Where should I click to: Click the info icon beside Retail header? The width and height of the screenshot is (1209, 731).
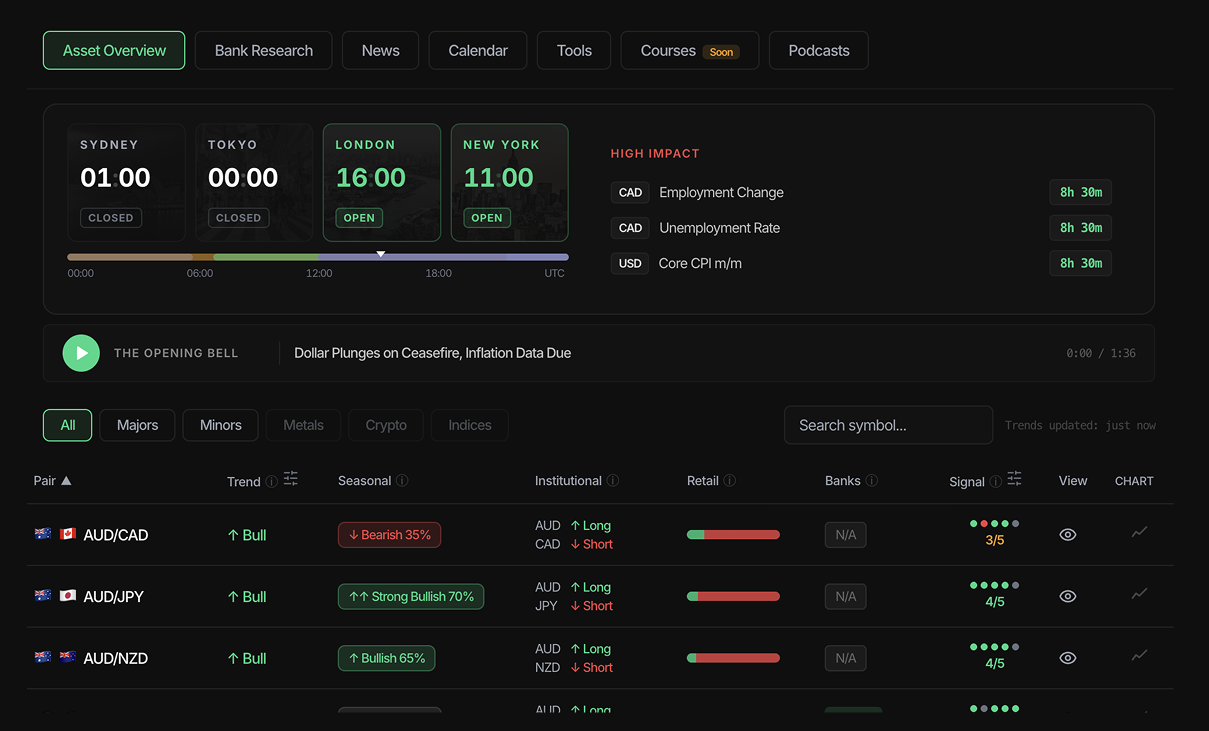point(730,480)
